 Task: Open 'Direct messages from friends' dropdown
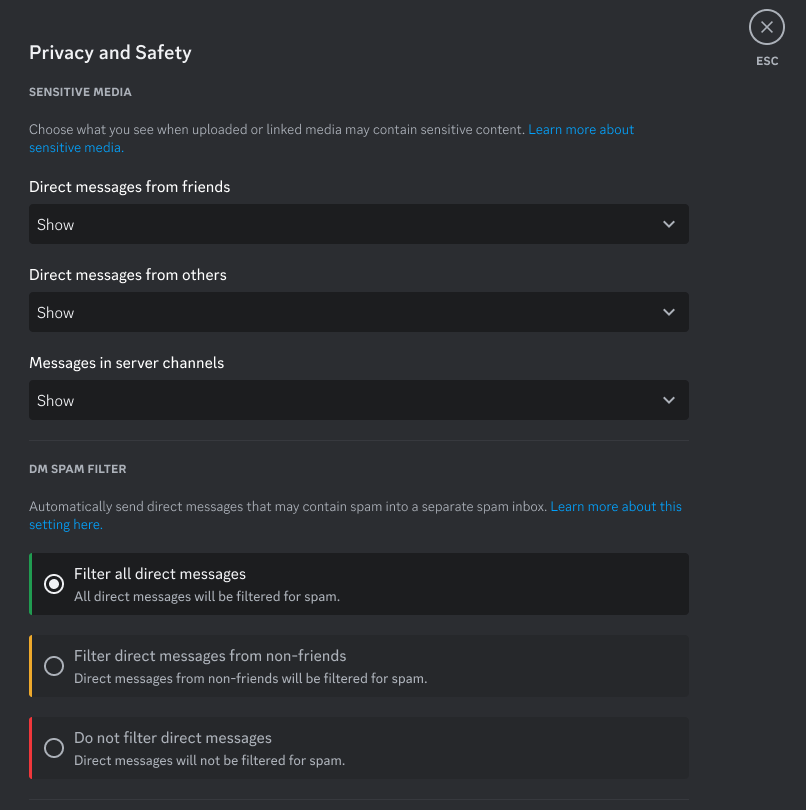coord(358,225)
